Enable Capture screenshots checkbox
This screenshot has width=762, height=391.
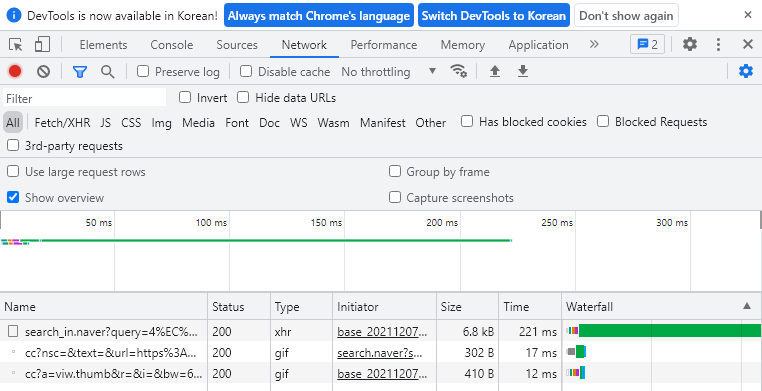click(x=395, y=197)
